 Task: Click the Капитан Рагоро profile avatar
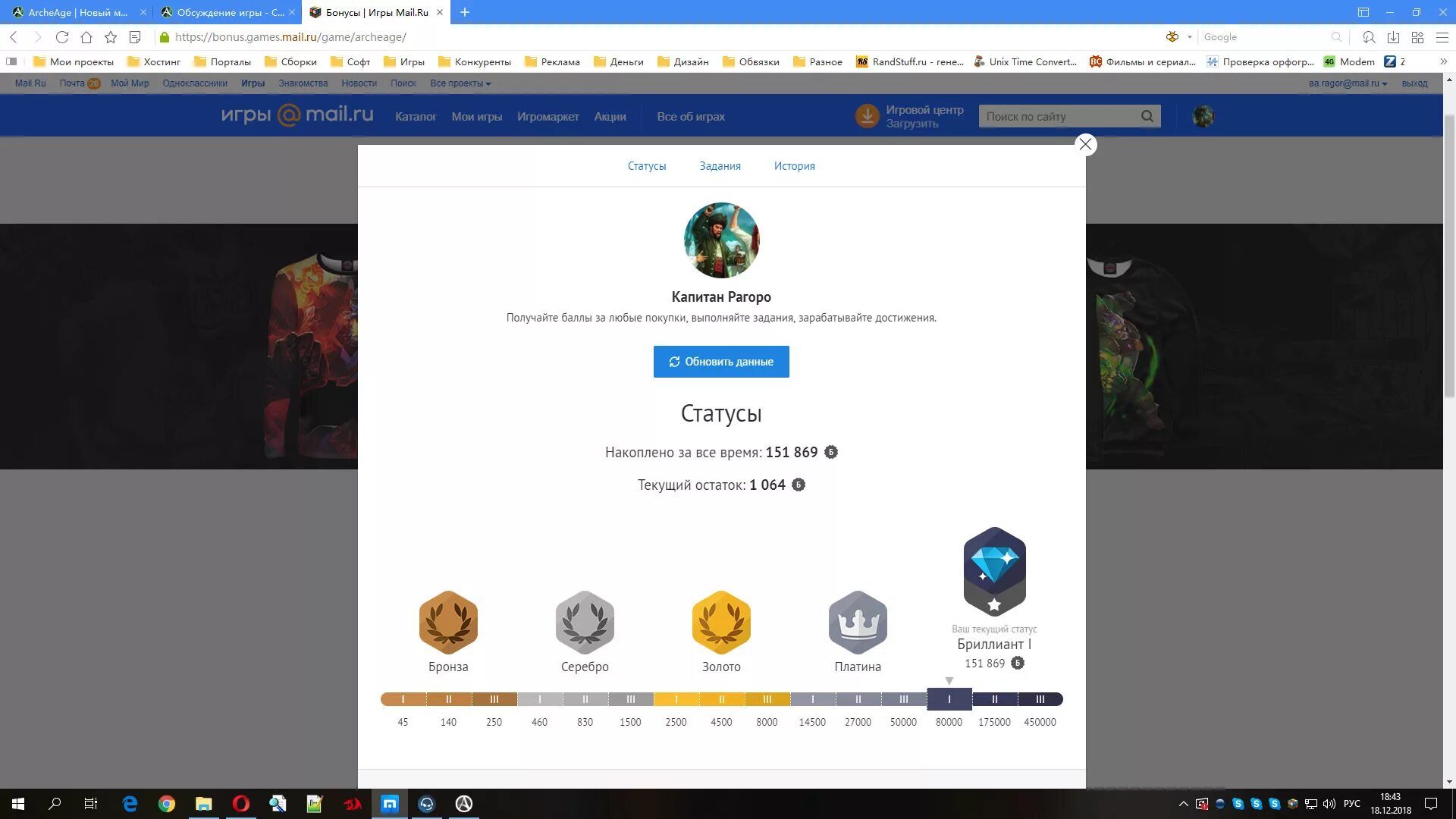pyautogui.click(x=721, y=240)
